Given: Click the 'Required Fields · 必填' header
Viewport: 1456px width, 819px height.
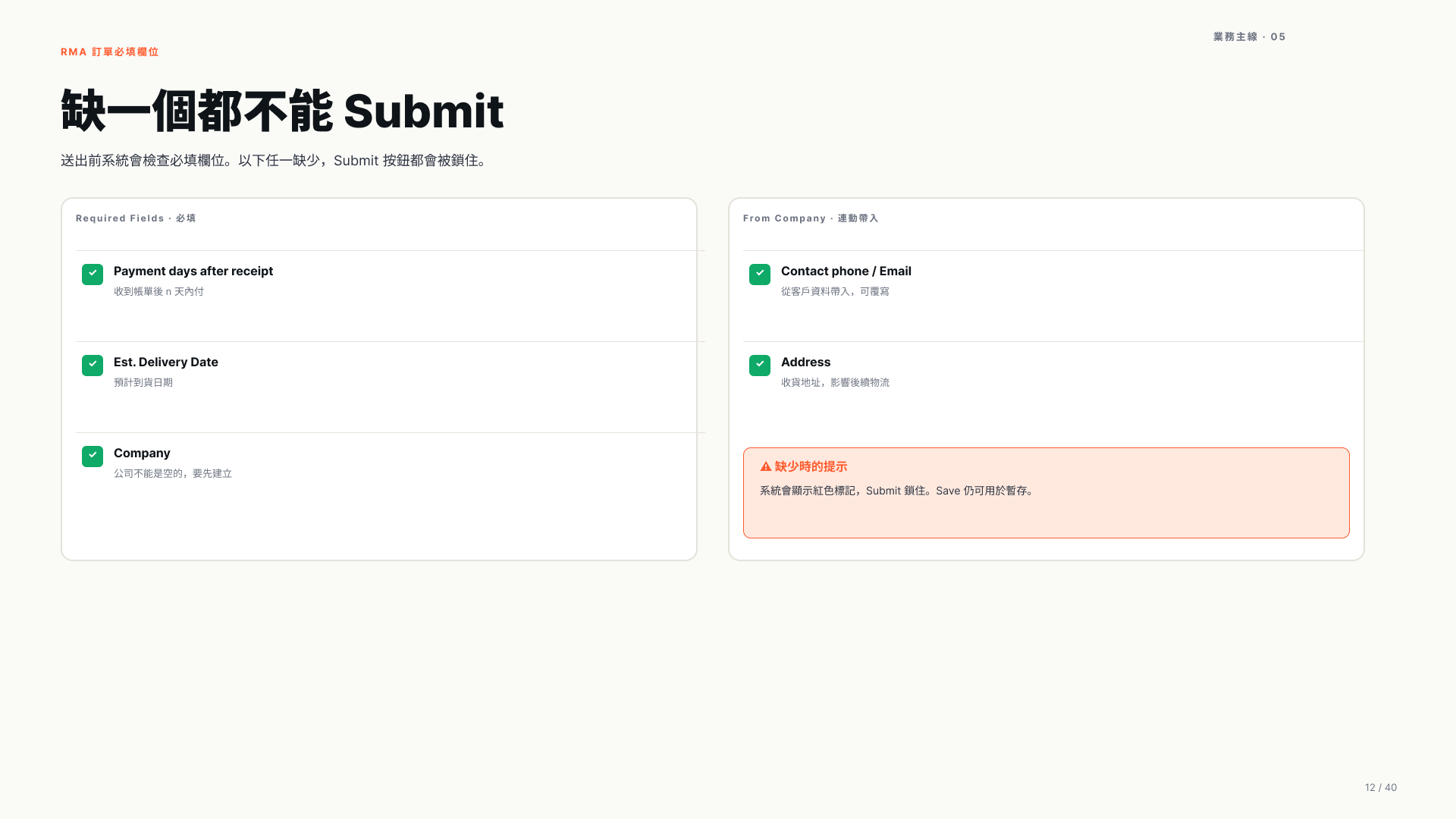Looking at the screenshot, I should pyautogui.click(x=136, y=218).
